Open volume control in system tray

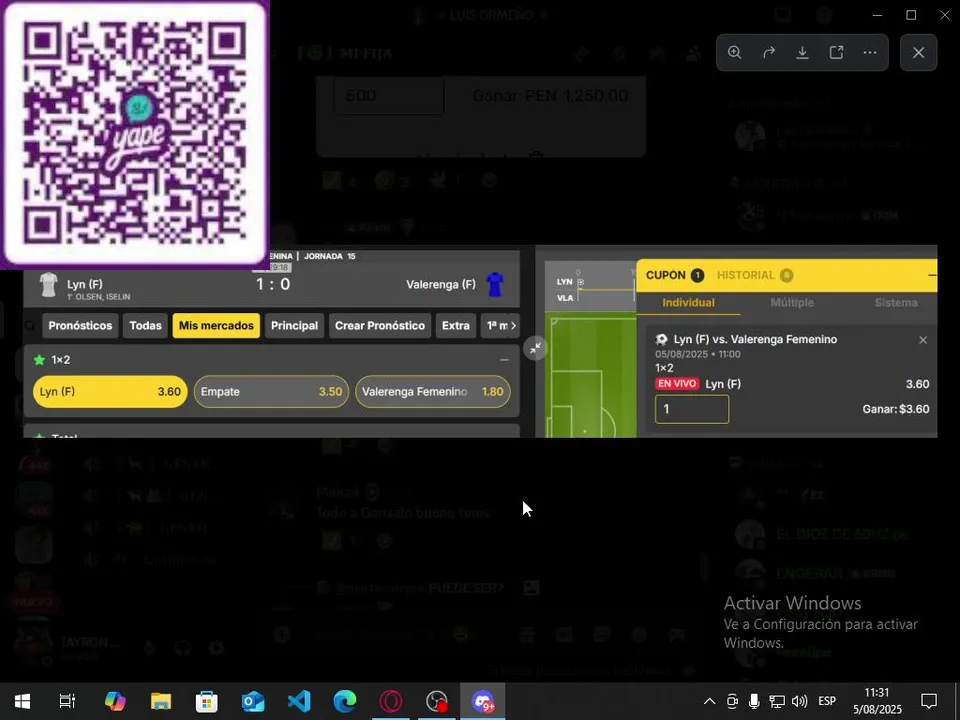click(799, 701)
